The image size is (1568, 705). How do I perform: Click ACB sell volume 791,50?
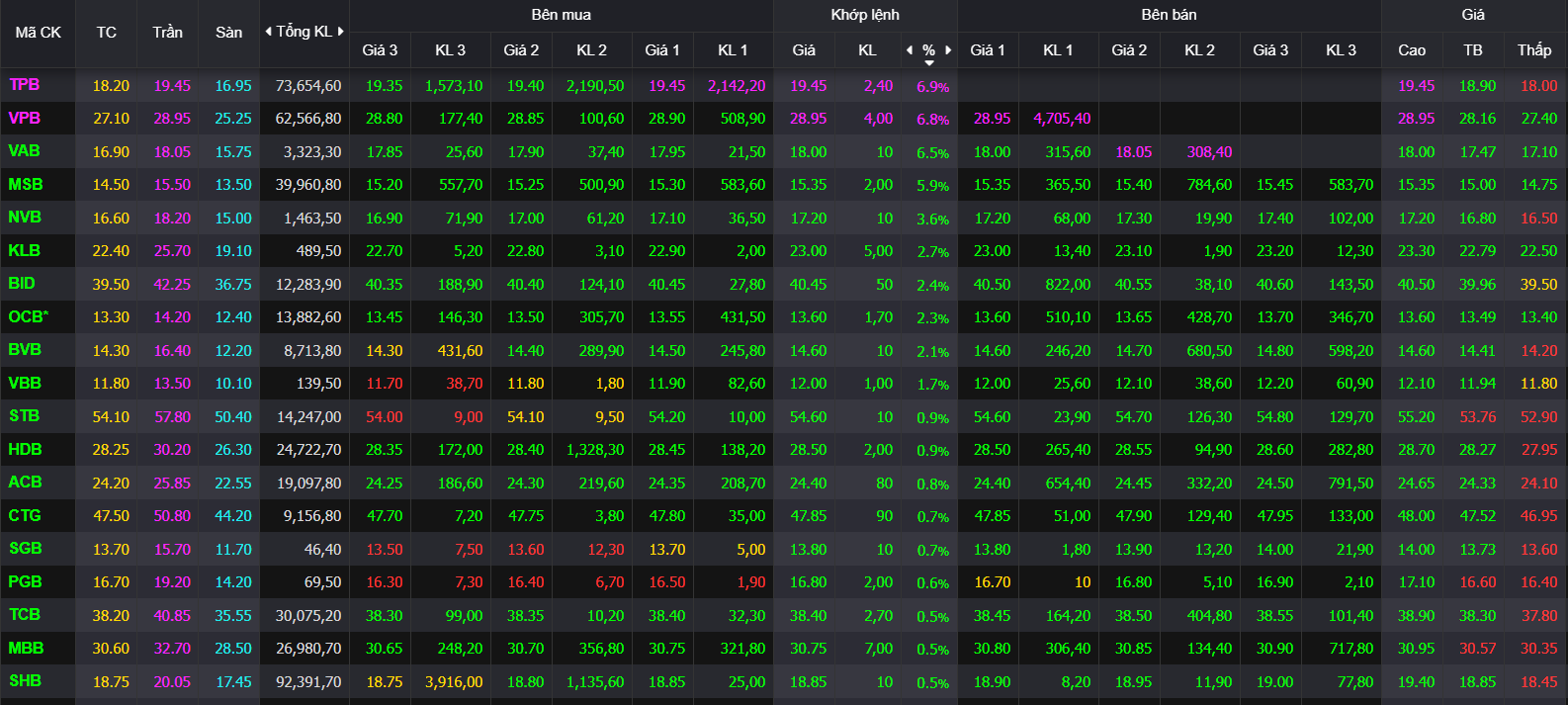[x=1350, y=484]
